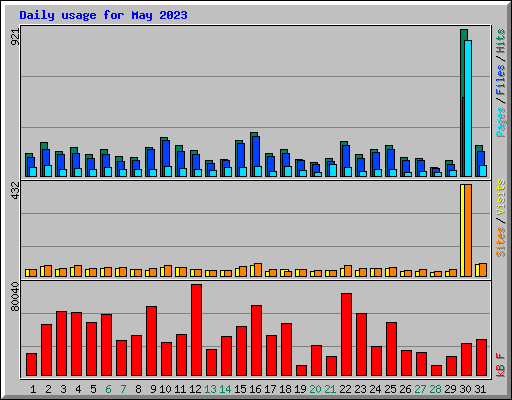Image resolution: width=512 pixels, height=400 pixels.
Task: Click green weekend day 13 label
Action: [210, 389]
